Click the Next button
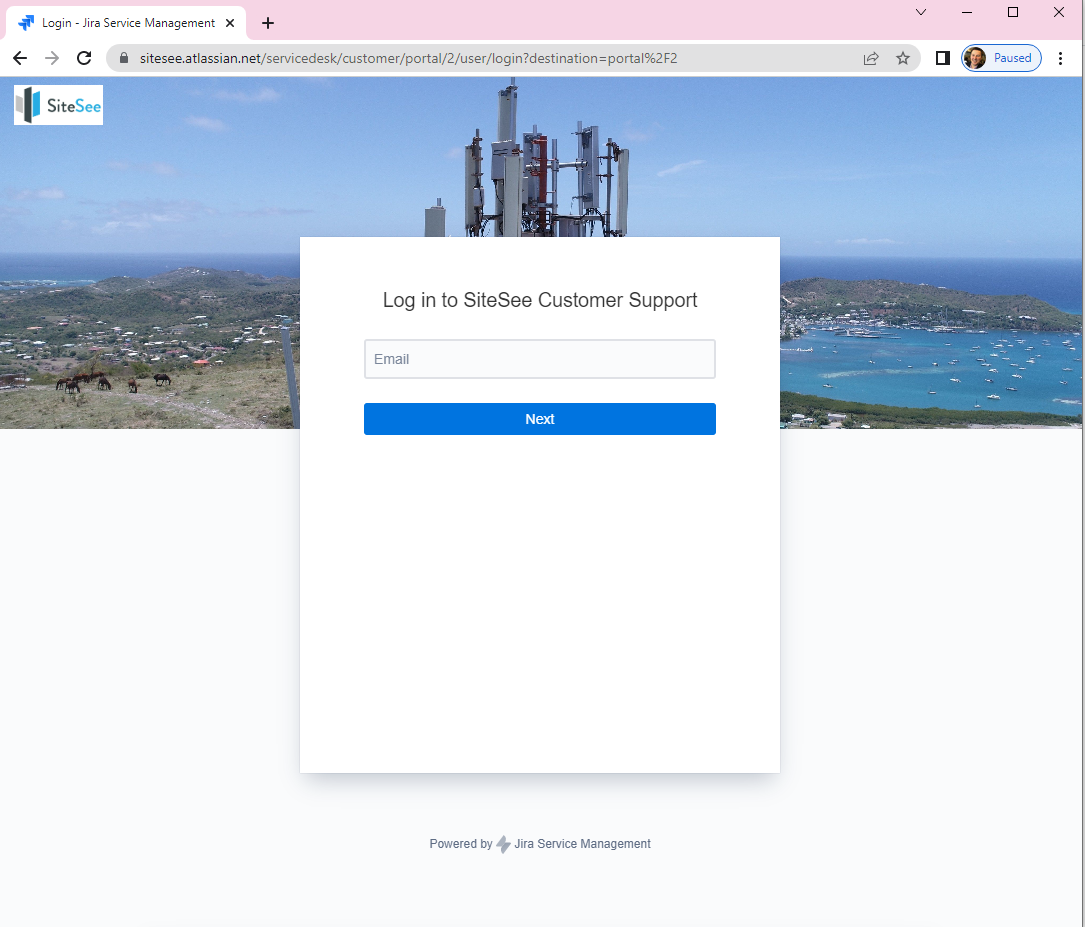The height and width of the screenshot is (927, 1085). [x=540, y=419]
